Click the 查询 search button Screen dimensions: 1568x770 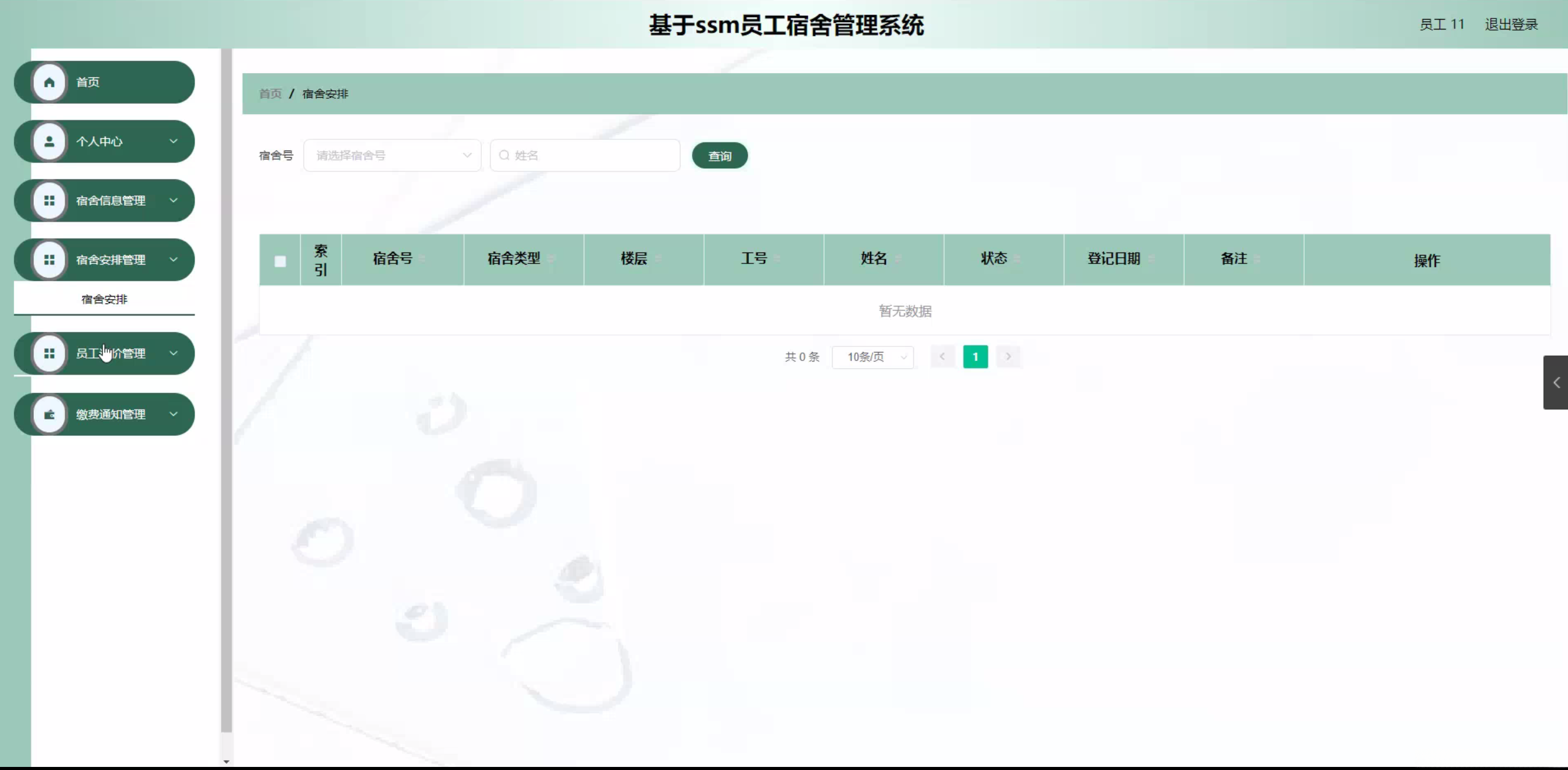pos(720,156)
